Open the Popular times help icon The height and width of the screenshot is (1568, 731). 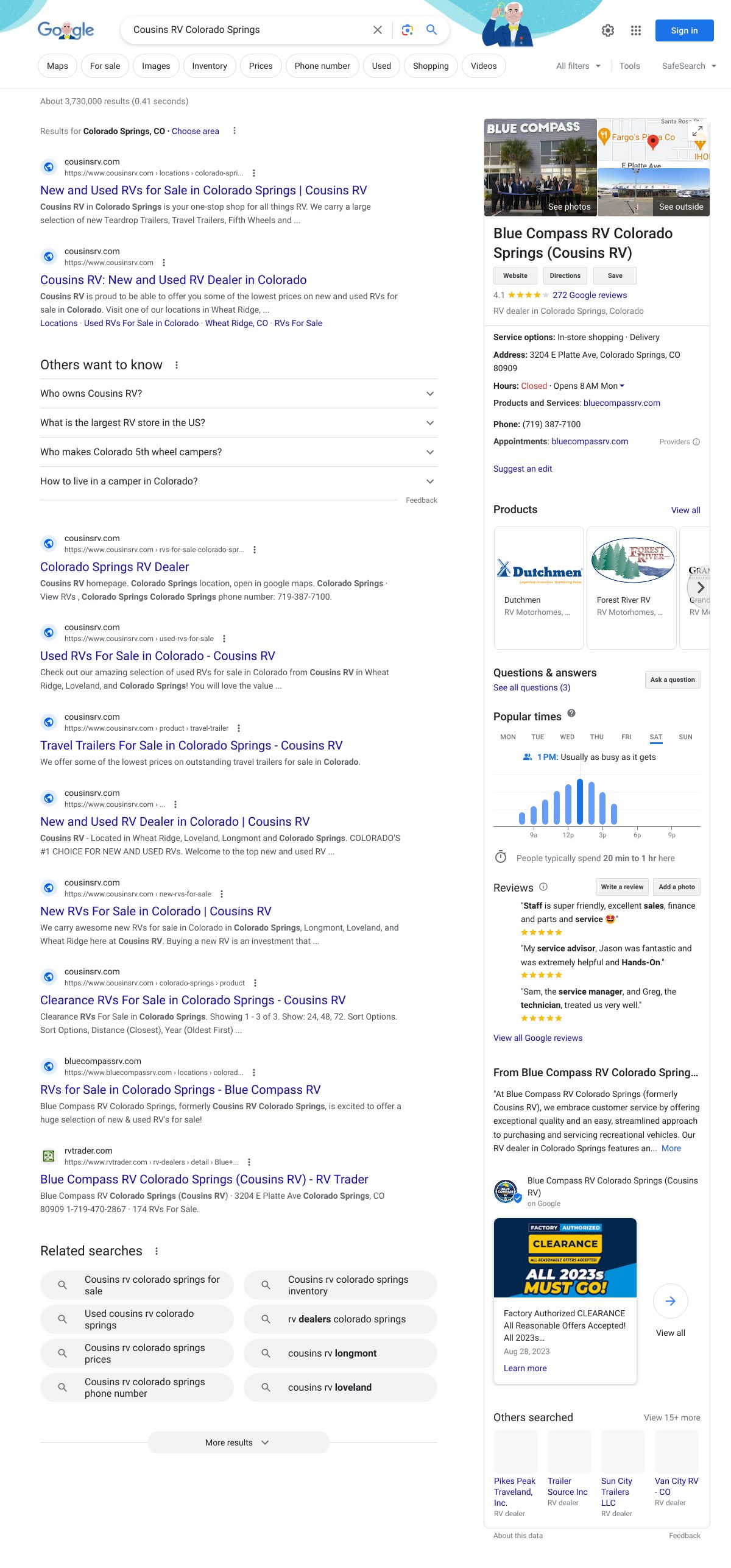click(x=571, y=713)
